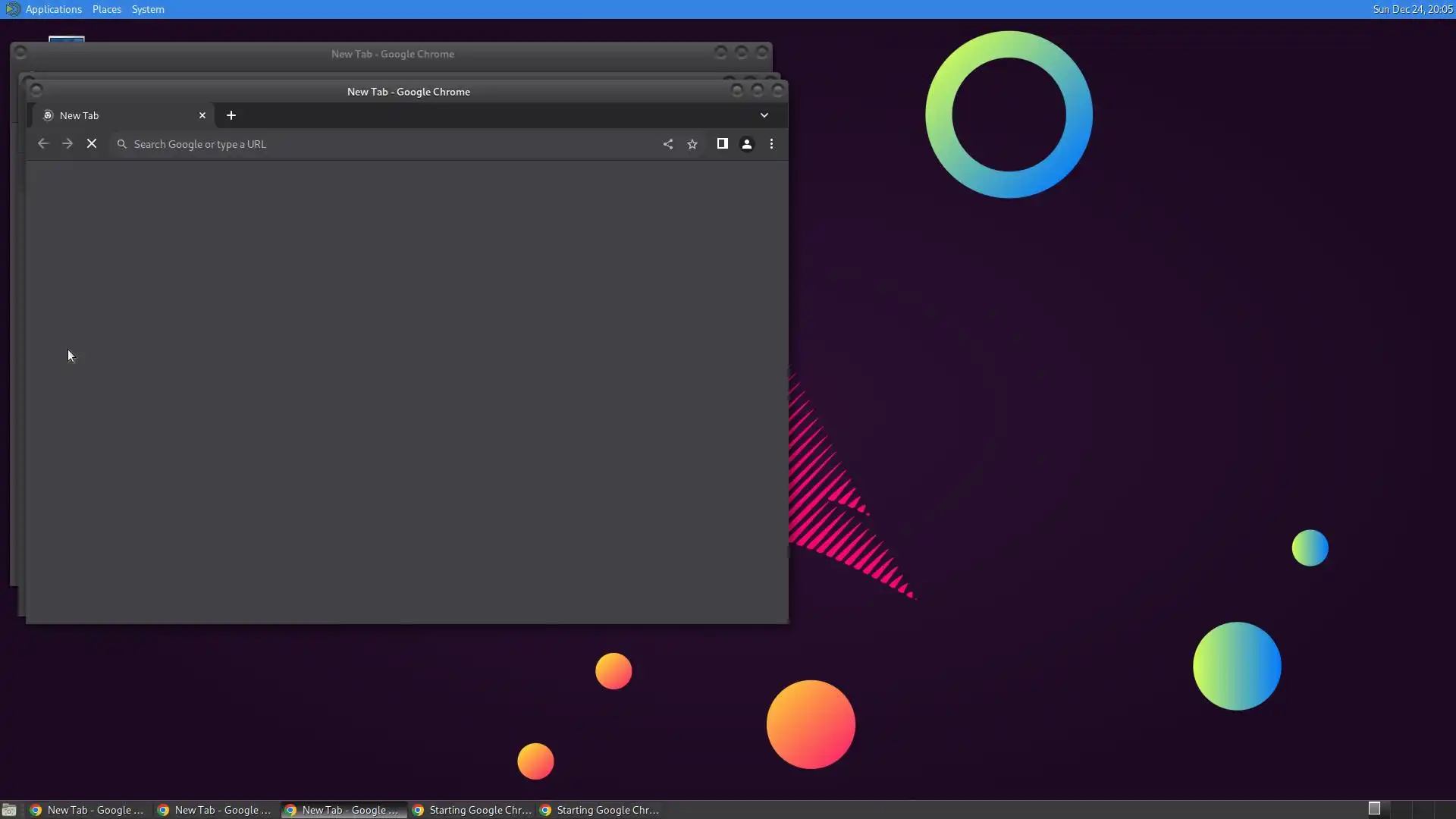Share this page via the share icon
1456x819 pixels.
(668, 144)
